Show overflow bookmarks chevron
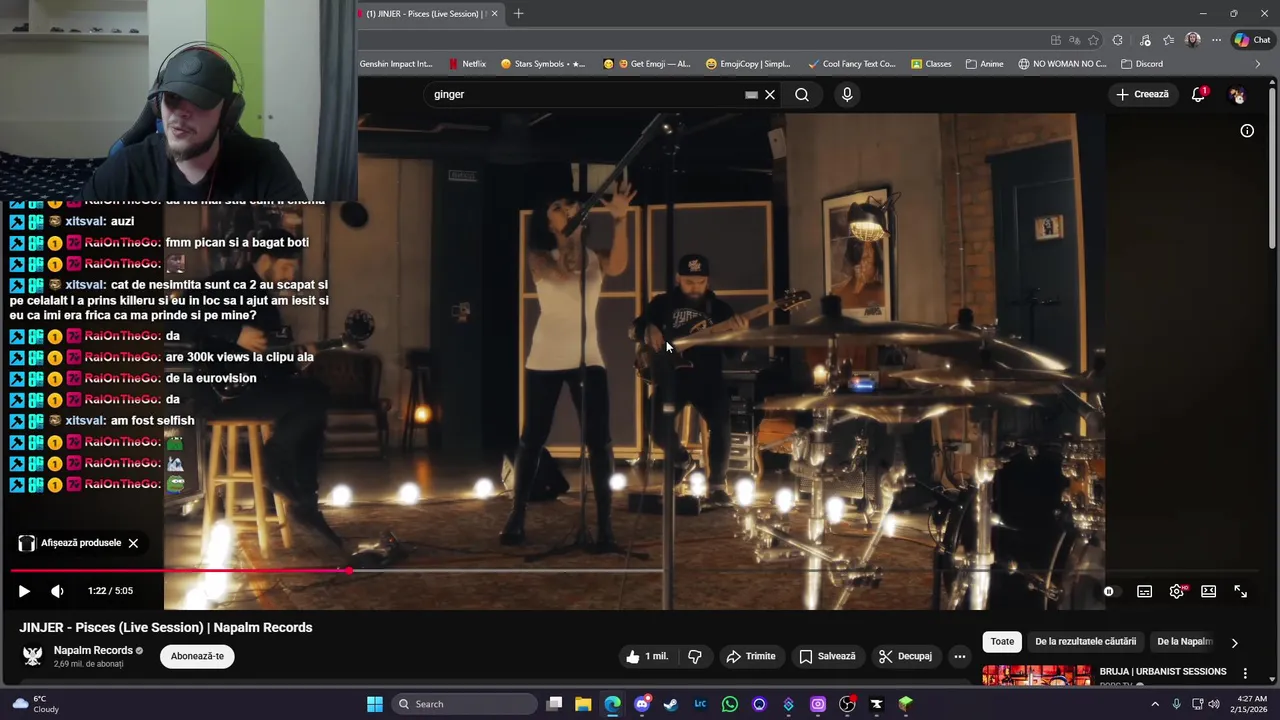The height and width of the screenshot is (720, 1280). pos(1257,64)
